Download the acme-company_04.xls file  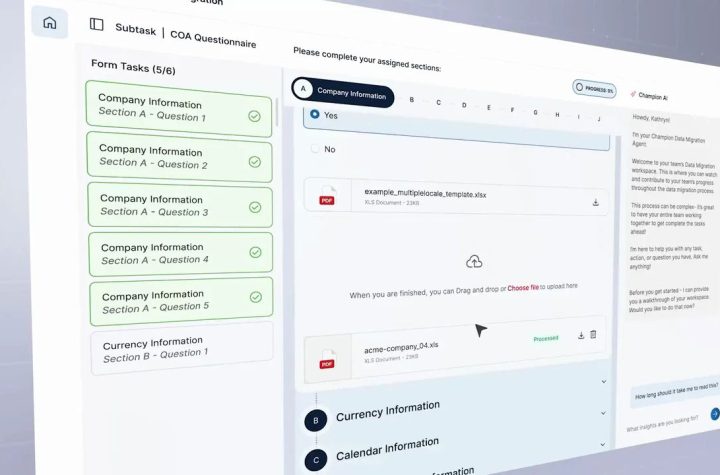click(581, 335)
